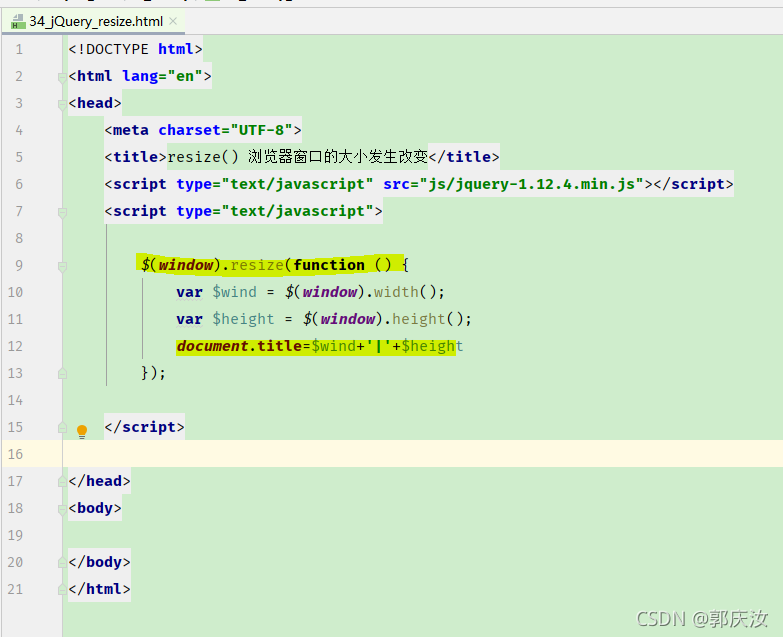Image resolution: width=783 pixels, height=637 pixels.
Task: Click line number 12 in gutter
Action: 15,346
